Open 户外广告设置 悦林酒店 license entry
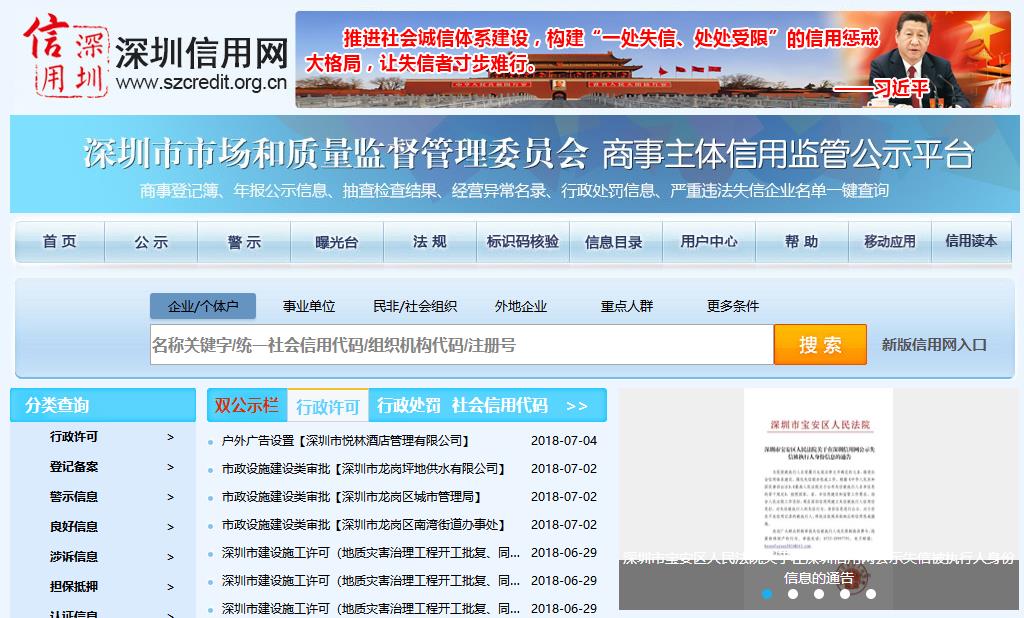The image size is (1024, 618). (x=345, y=441)
